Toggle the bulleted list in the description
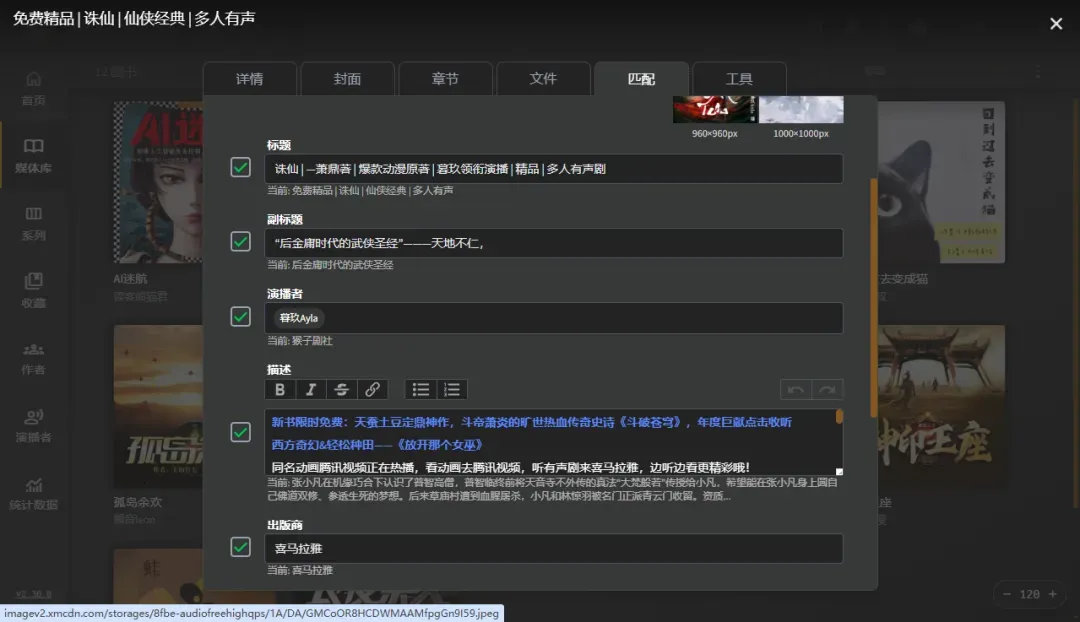The image size is (1080, 622). tap(420, 389)
